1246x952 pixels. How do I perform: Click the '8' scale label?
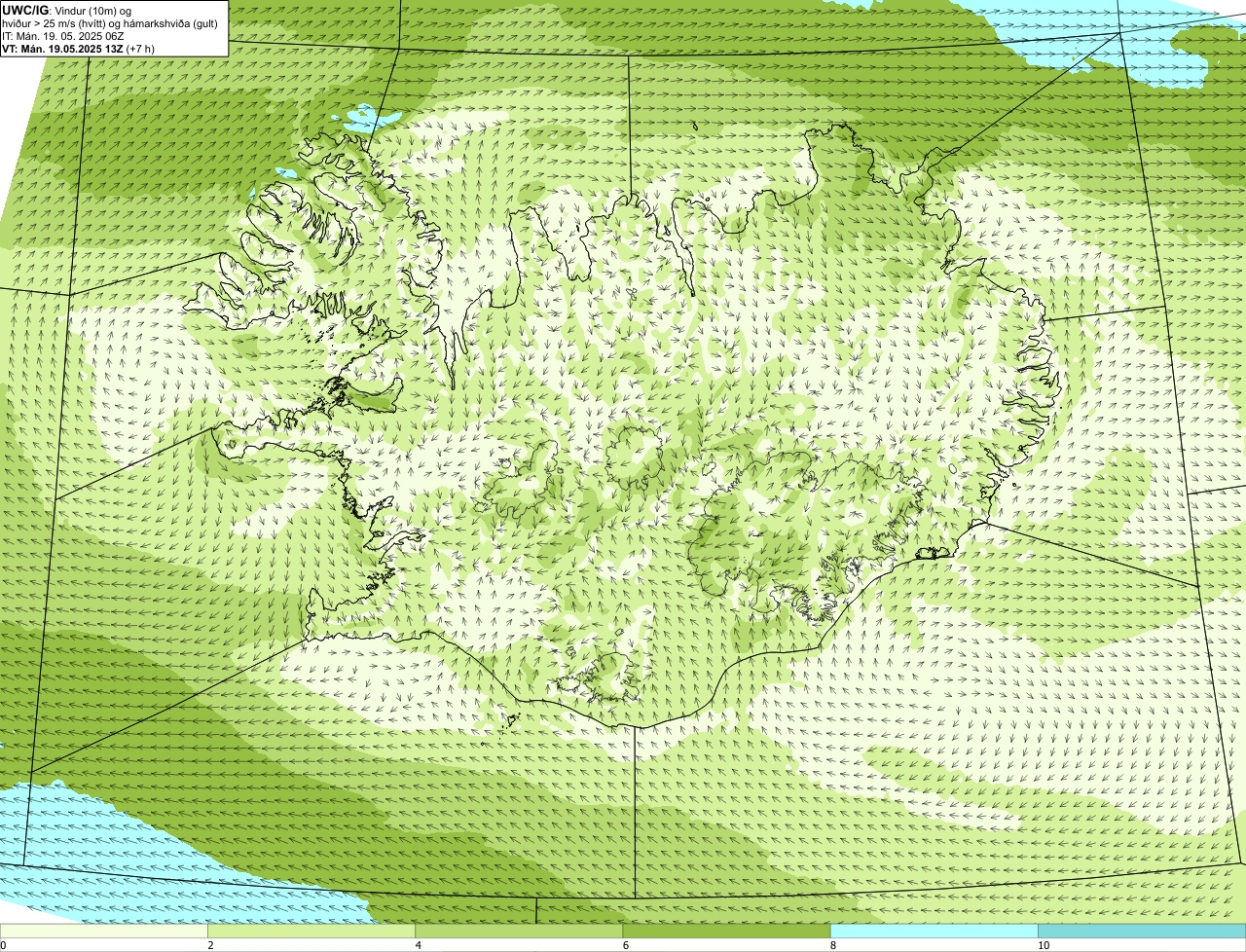tap(832, 945)
